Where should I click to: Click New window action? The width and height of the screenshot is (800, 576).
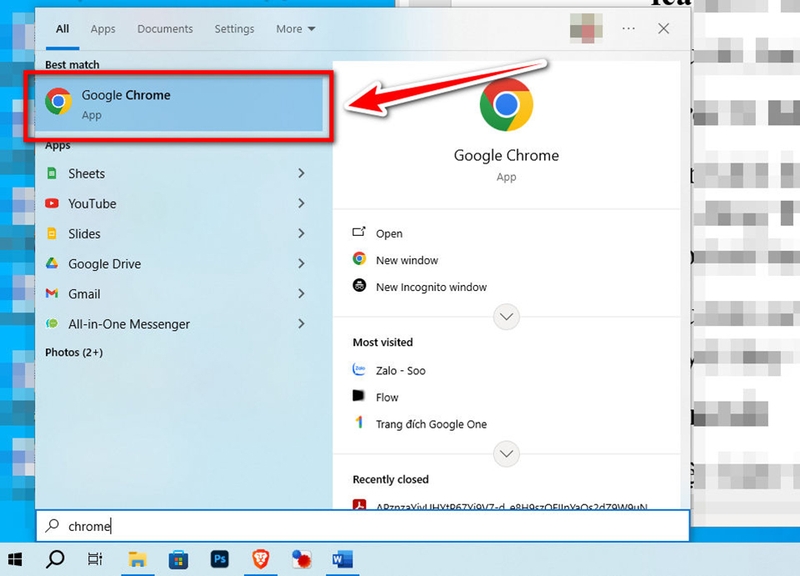(407, 260)
